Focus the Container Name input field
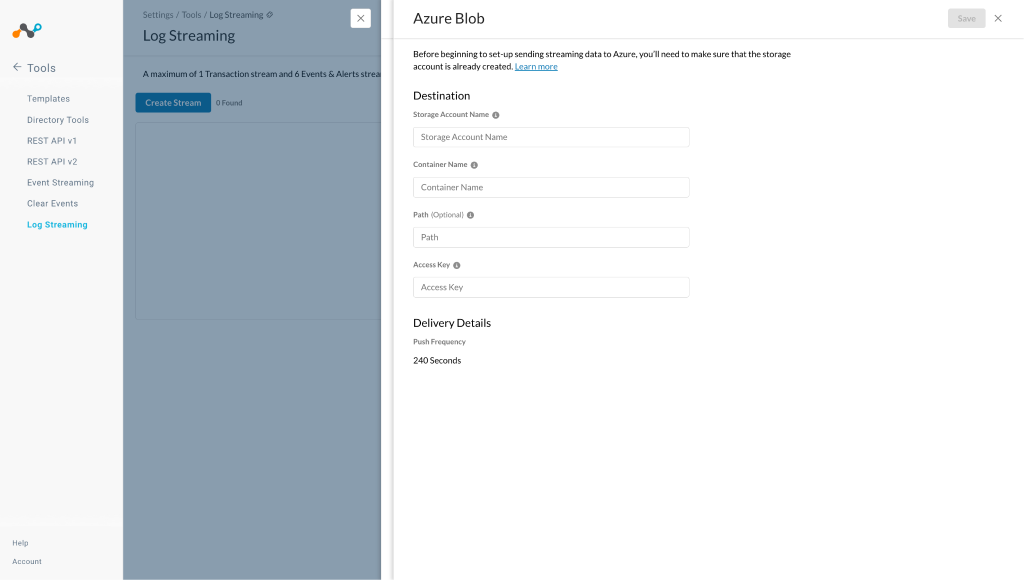Screen dimensions: 1024x580 pos(551,187)
